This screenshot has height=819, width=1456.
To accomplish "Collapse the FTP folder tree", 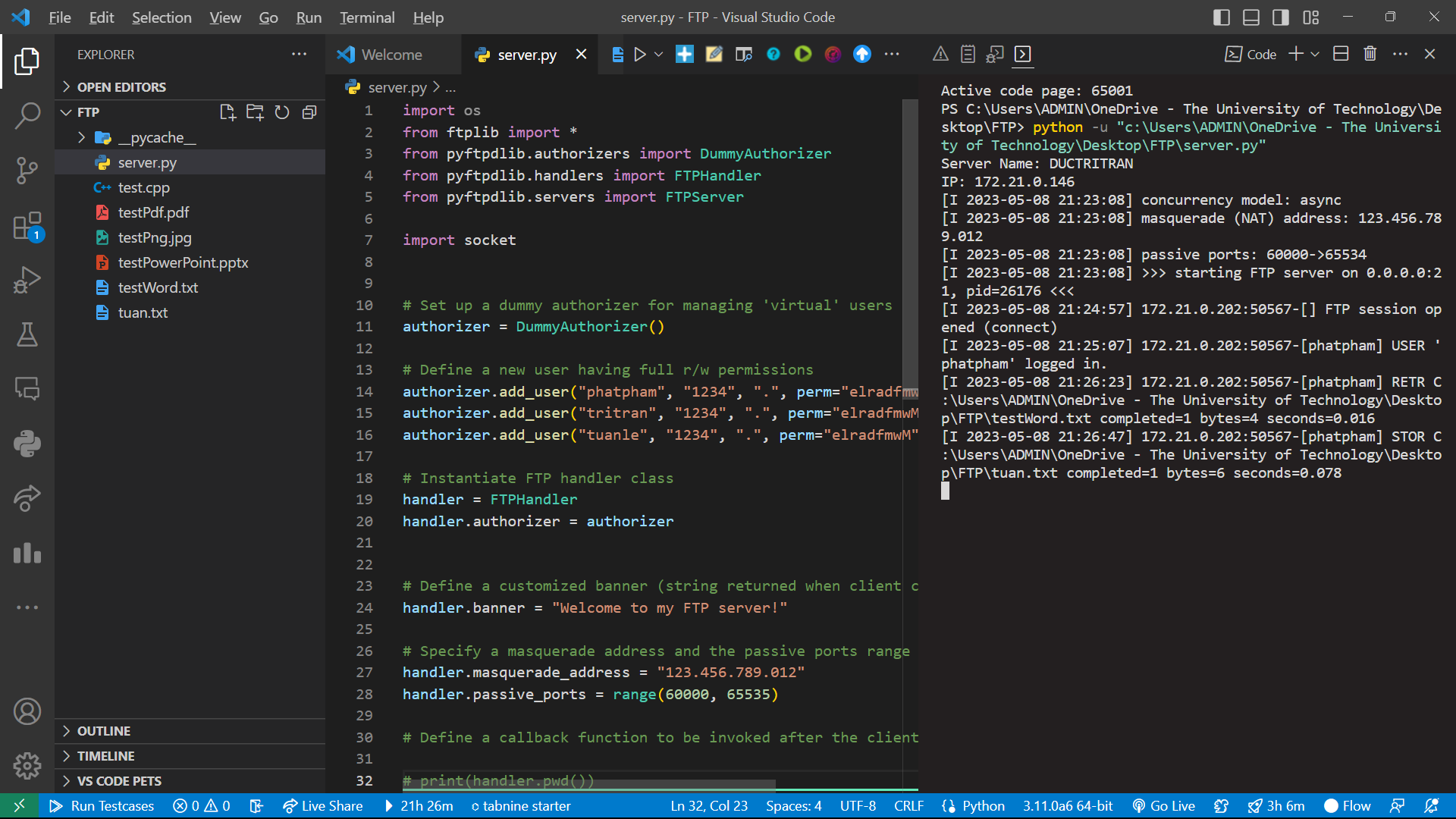I will [67, 111].
